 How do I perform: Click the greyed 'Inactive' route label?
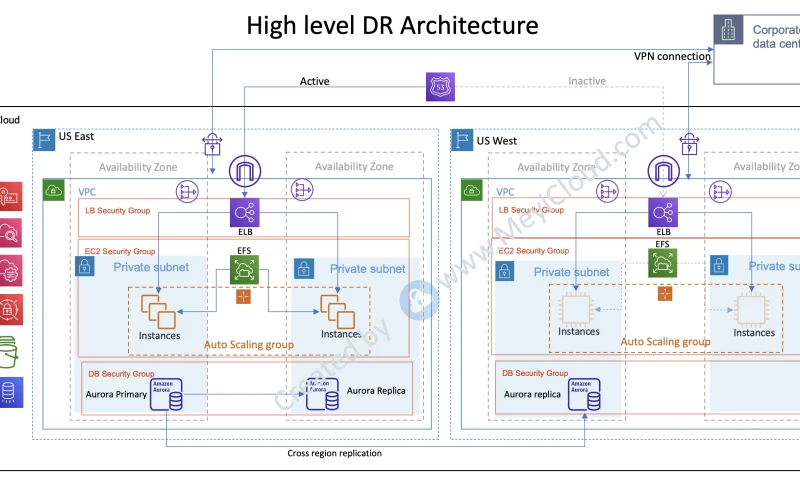587,81
